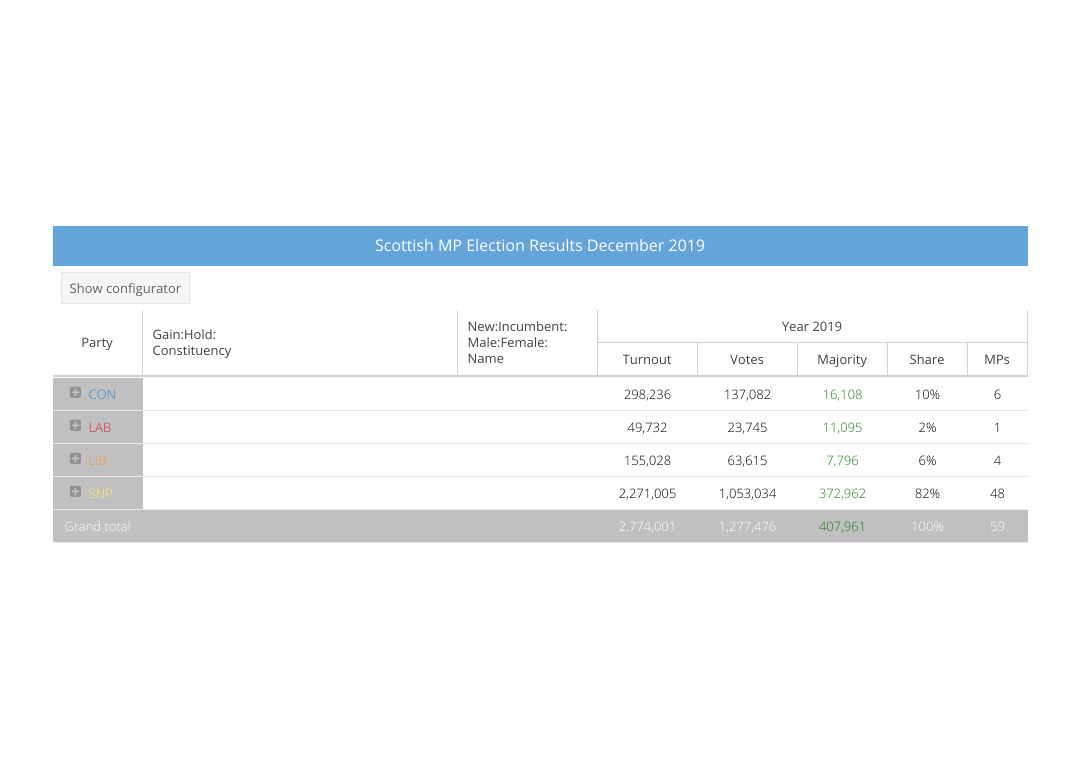Screen dimensions: 1080x768
Task: Click the Gain:Hold: Constituency header
Action: tap(300, 342)
